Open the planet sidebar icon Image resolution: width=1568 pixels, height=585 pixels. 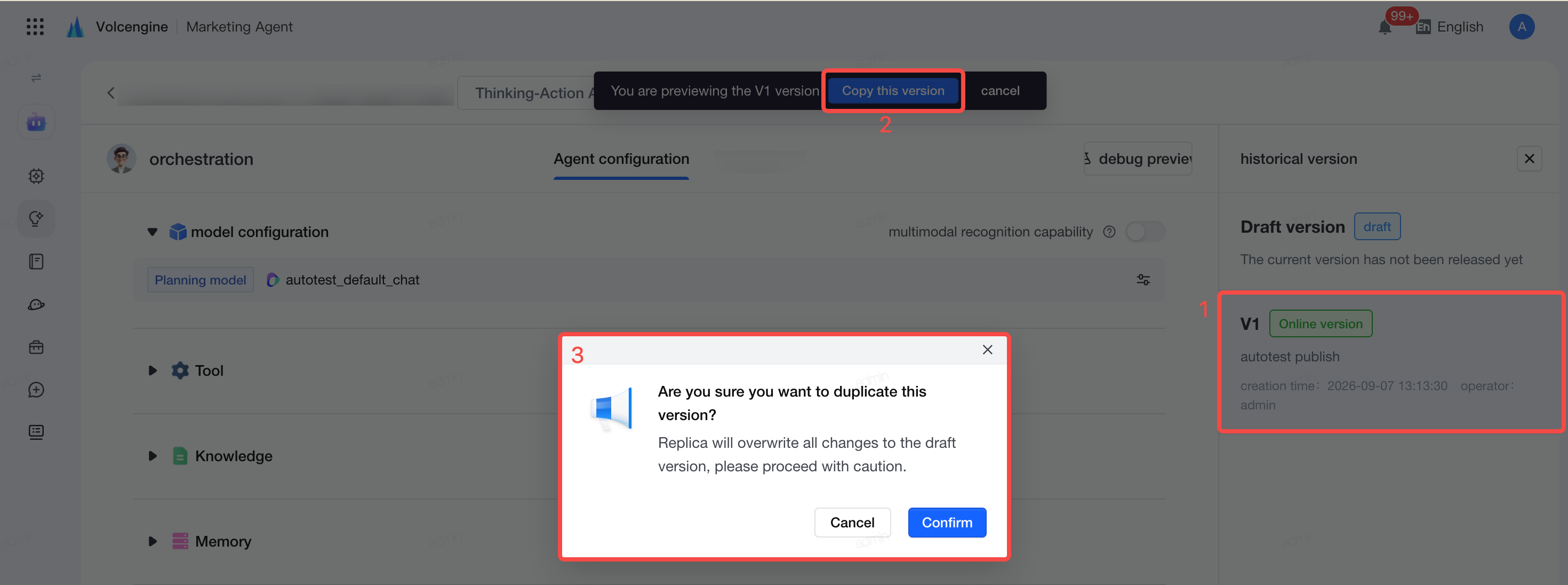(x=36, y=304)
